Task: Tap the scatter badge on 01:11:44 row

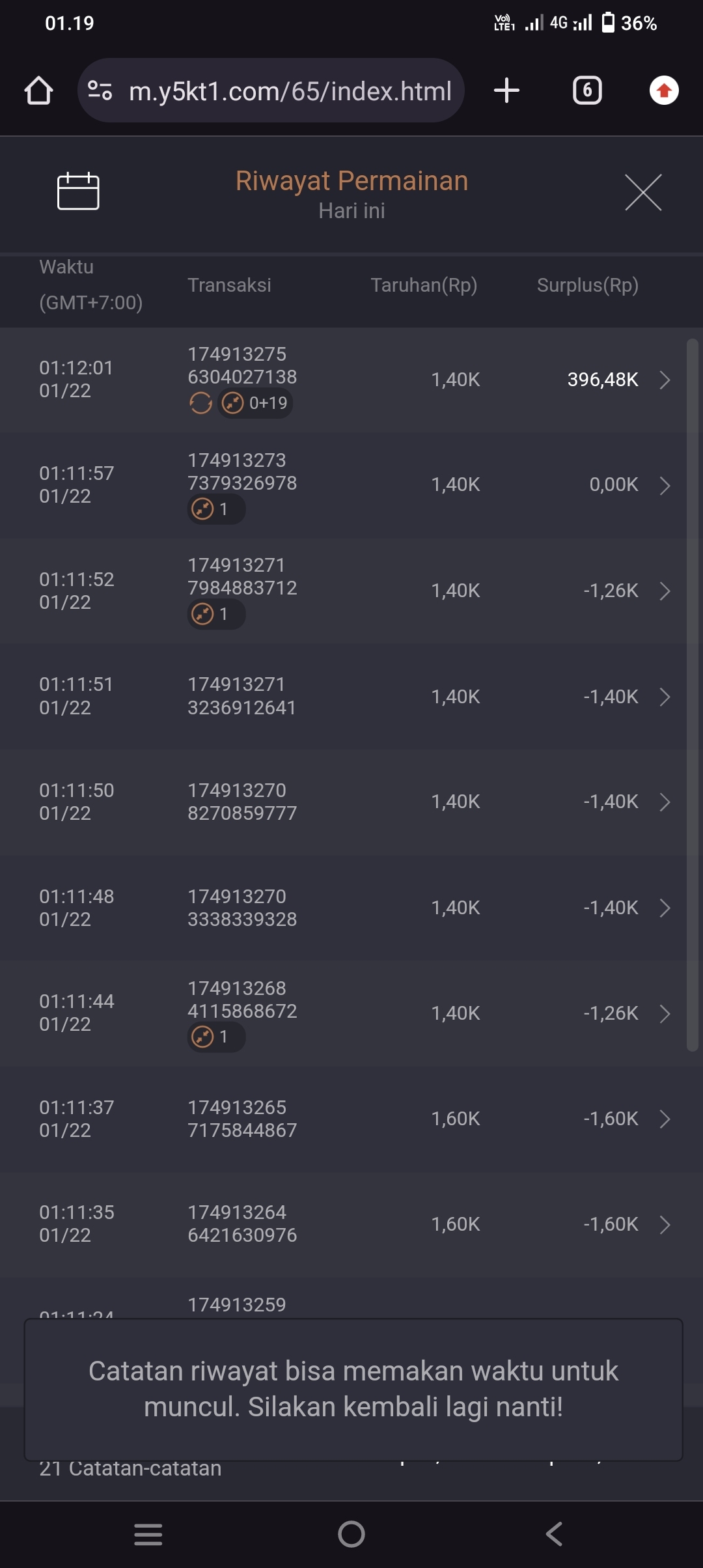Action: [216, 1037]
